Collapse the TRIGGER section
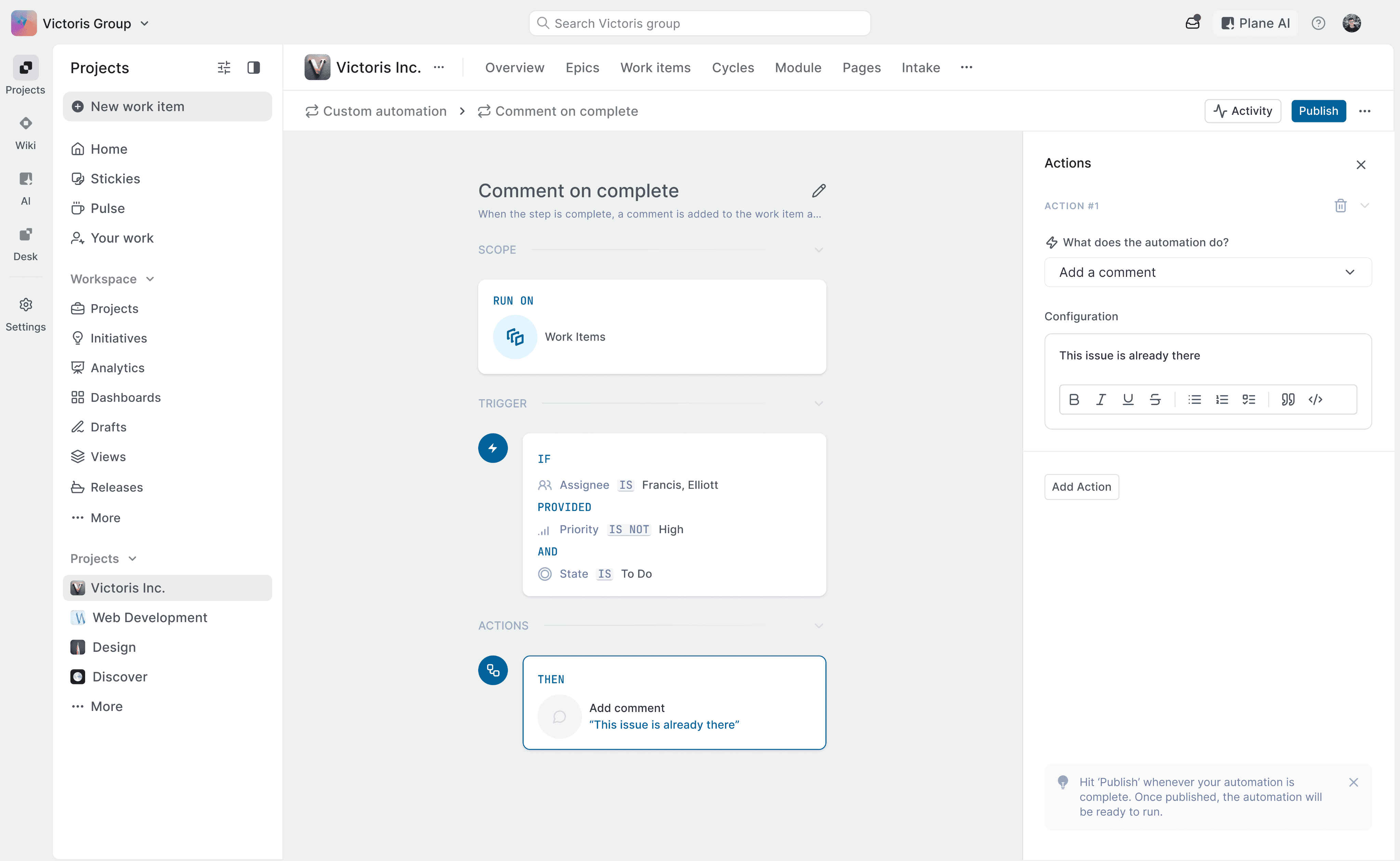 pos(818,403)
